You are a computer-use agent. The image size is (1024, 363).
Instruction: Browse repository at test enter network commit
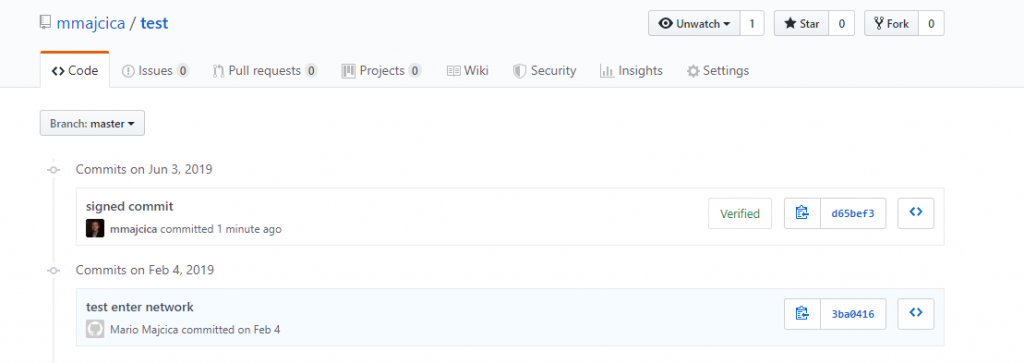(916, 314)
